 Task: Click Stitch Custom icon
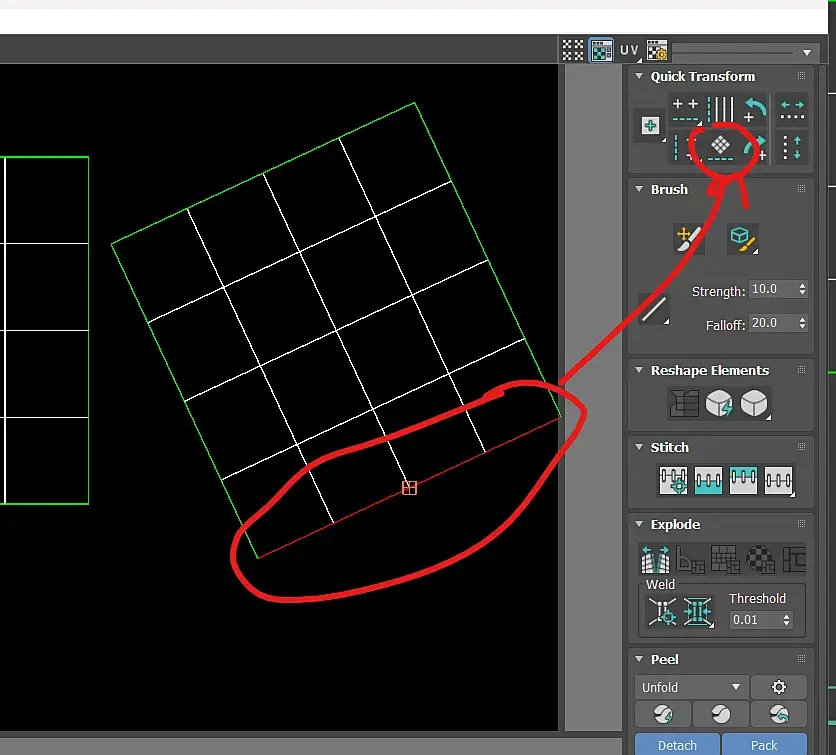coord(778,480)
